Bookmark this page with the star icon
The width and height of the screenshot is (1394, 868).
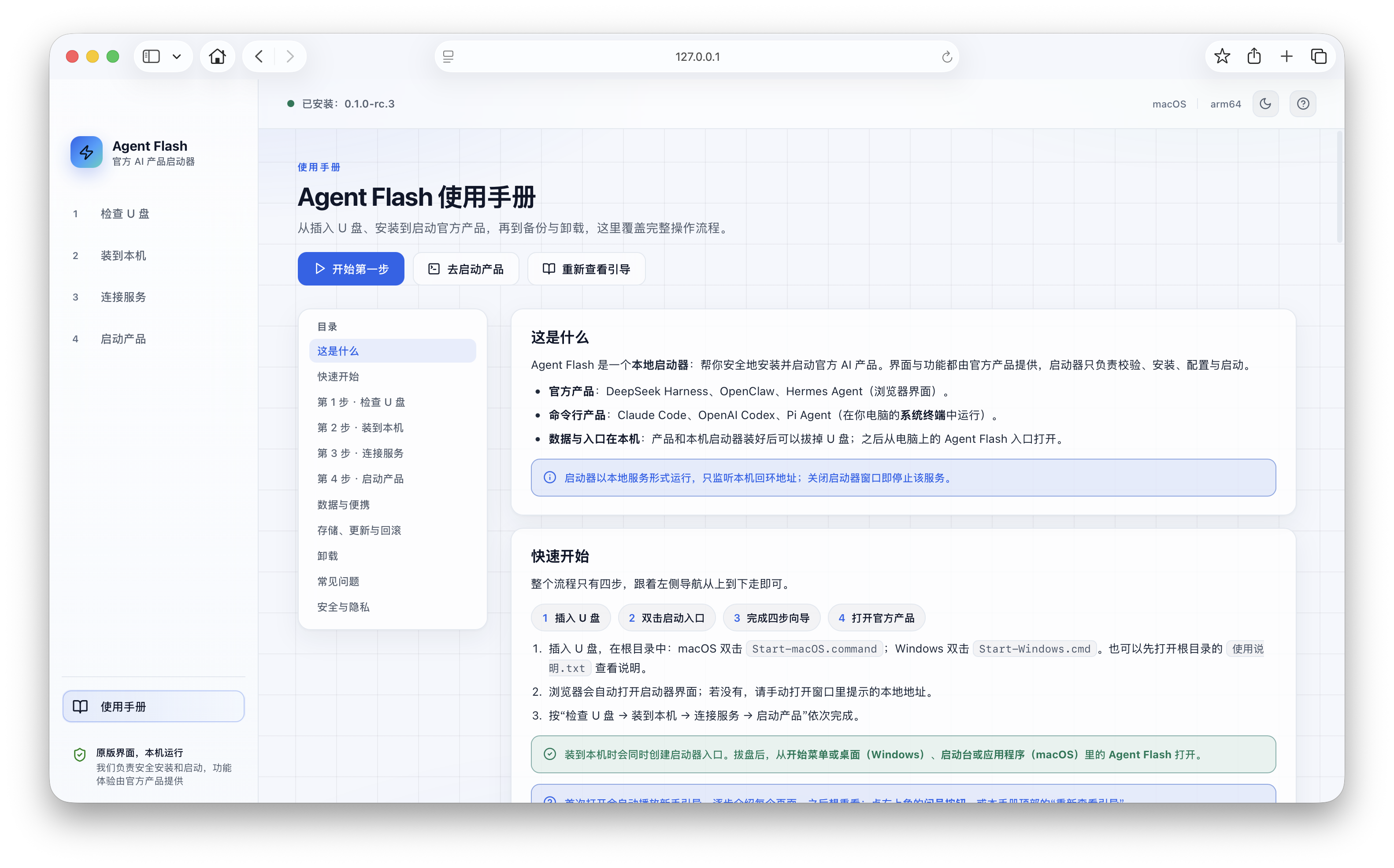1222,56
